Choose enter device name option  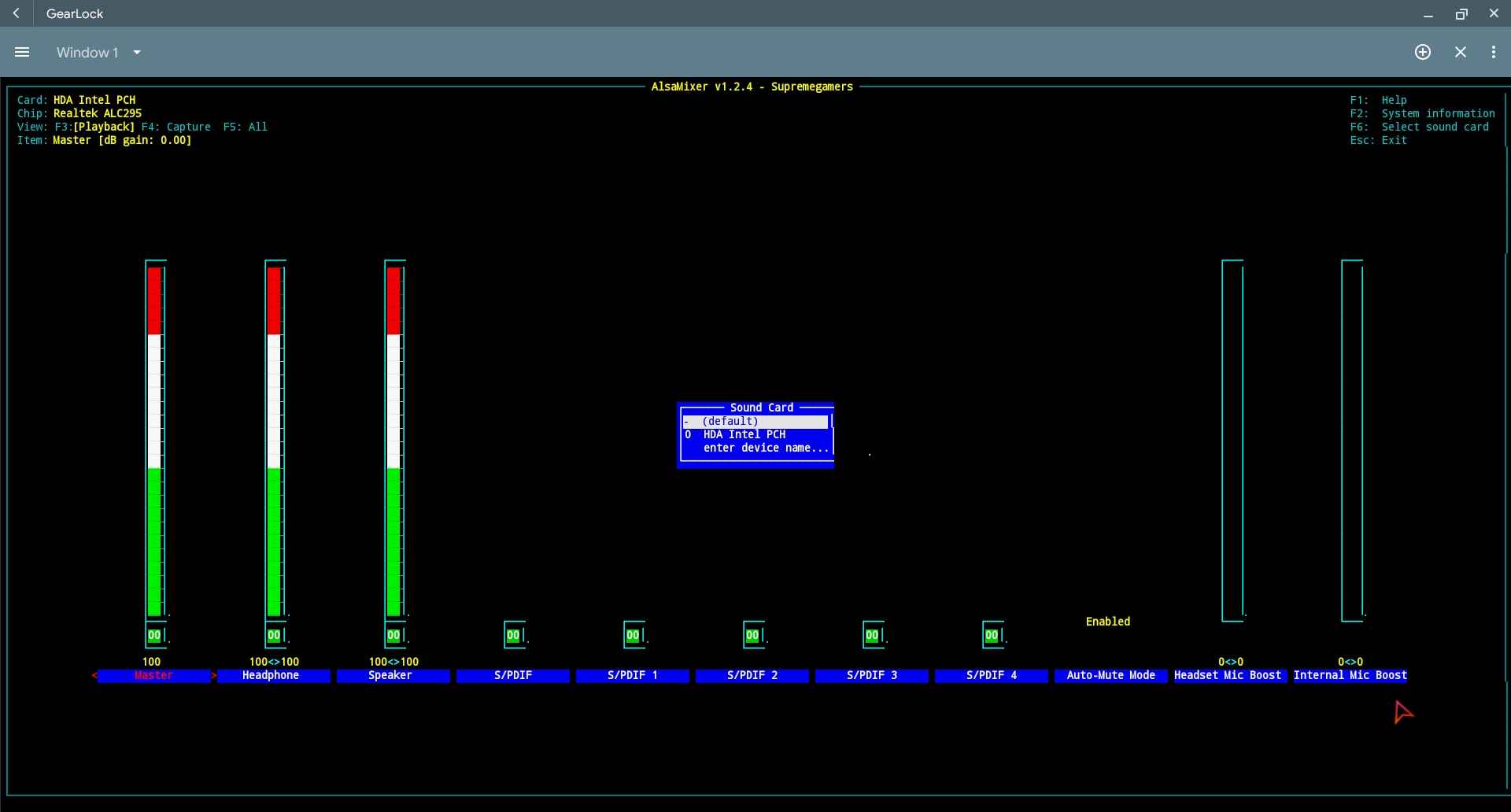765,448
